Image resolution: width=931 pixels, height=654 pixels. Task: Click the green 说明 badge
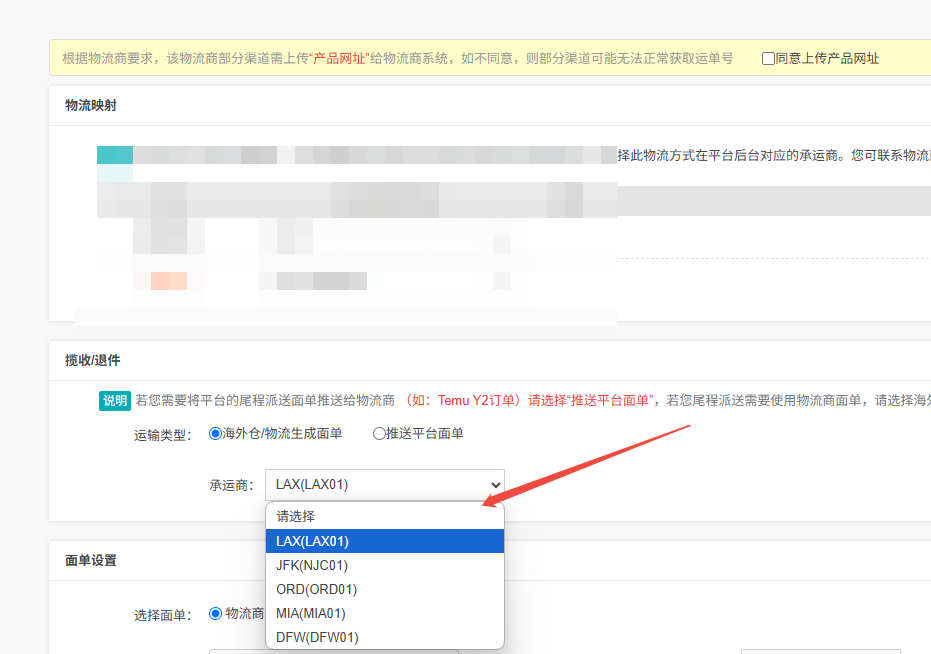point(115,401)
